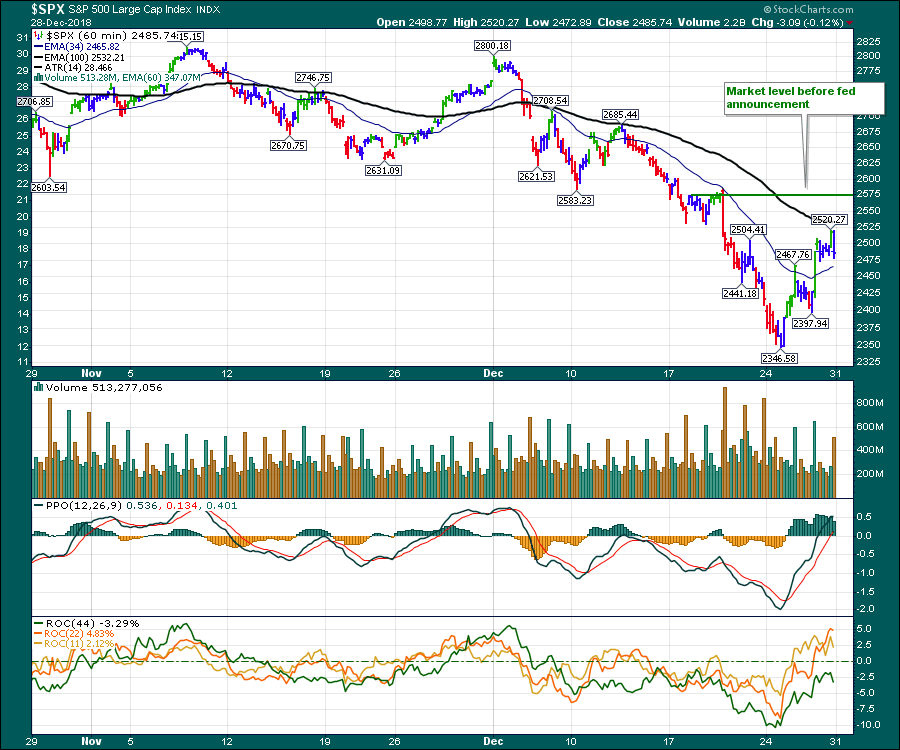Screen dimensions: 900x750
Task: Click the Volume bars legend icon
Action: coord(39,77)
